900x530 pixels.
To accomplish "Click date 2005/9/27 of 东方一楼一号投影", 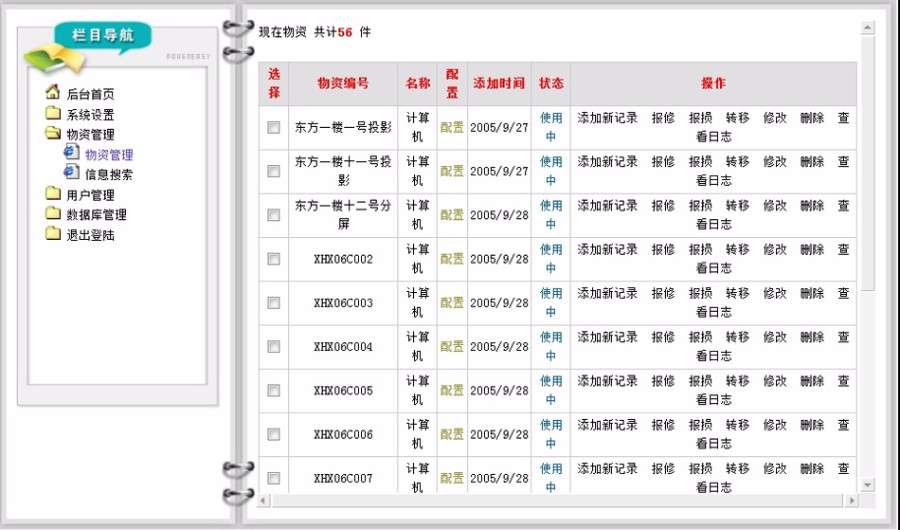I will (499, 127).
